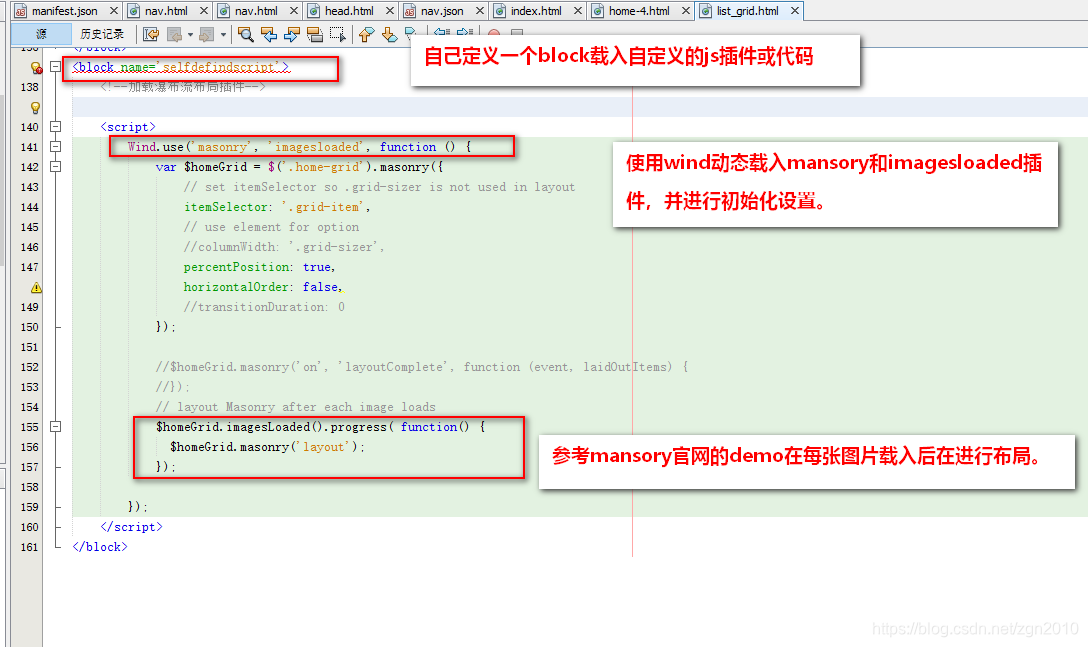Click the '//transitionDuration: 0' comment
Viewport: 1088px width, 647px height.
264,307
